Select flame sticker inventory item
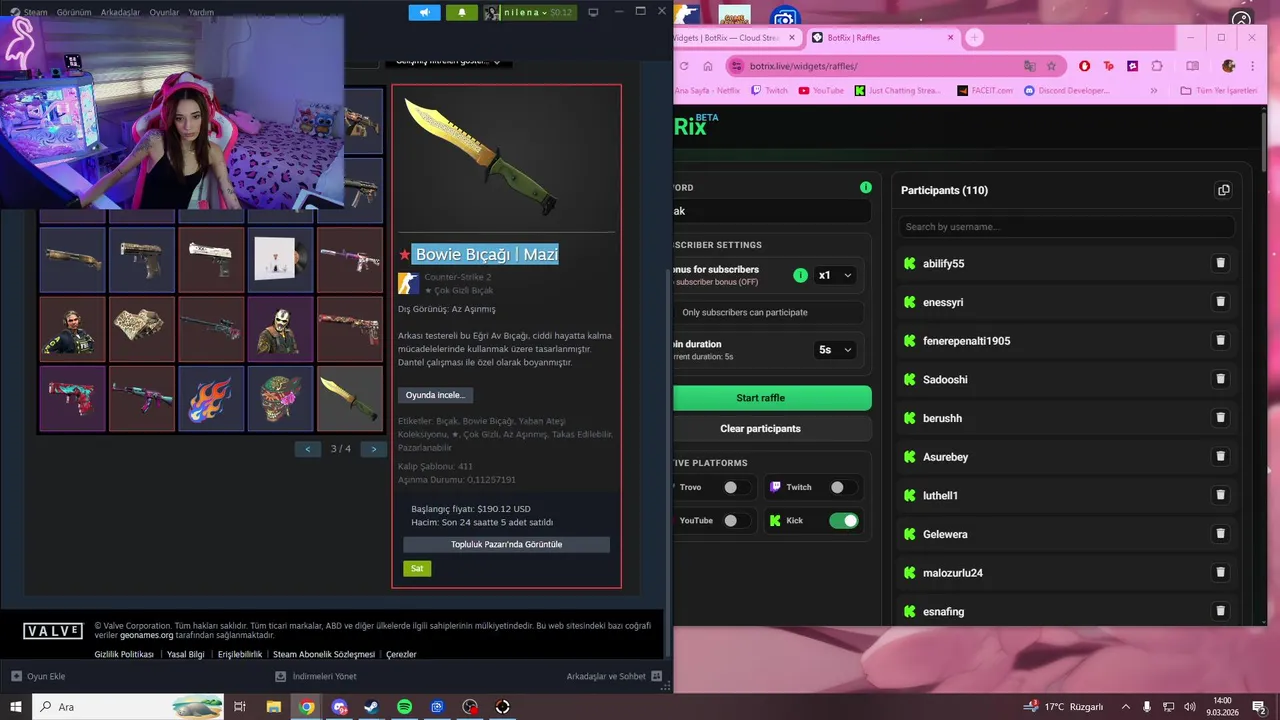This screenshot has width=1280, height=720. tap(211, 399)
